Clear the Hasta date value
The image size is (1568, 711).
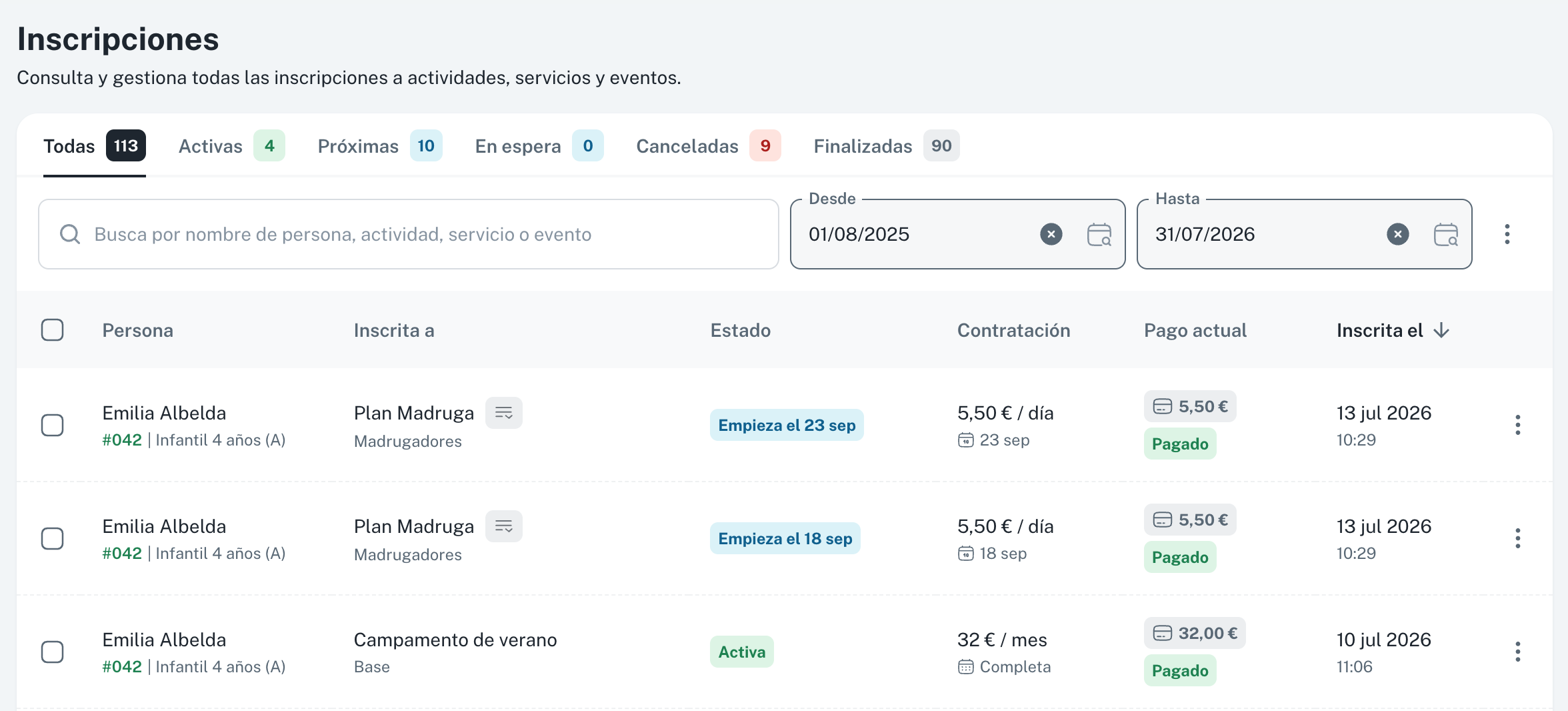(x=1398, y=234)
